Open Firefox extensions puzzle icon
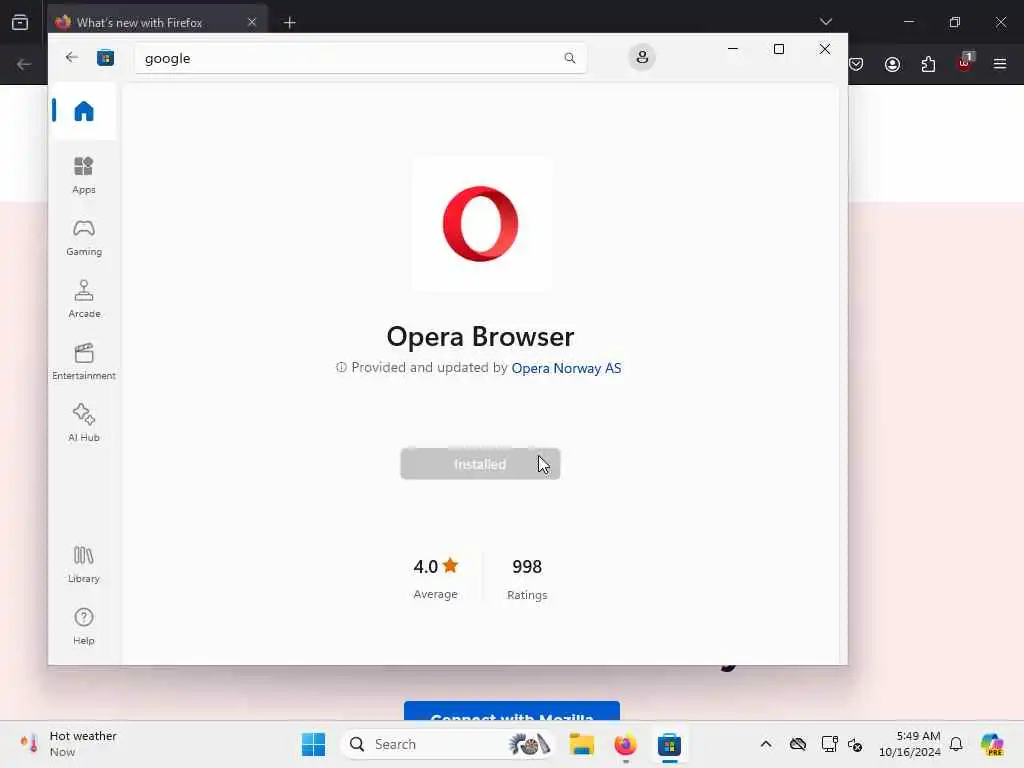The image size is (1024, 768). coord(928,64)
